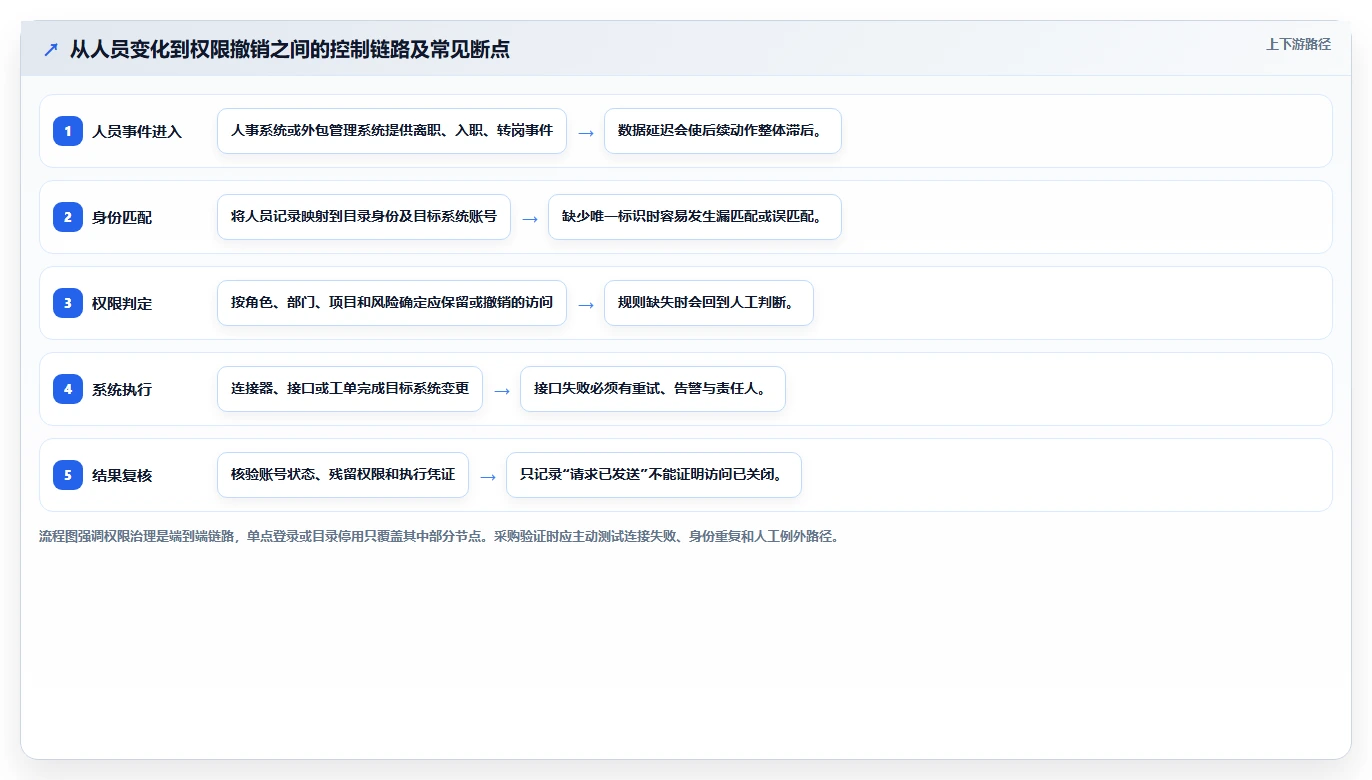Screen dimensions: 1372x780
Task: Click the title 从人员变化到权限撤销之间的控制链路及常见断点
Action: point(290,50)
